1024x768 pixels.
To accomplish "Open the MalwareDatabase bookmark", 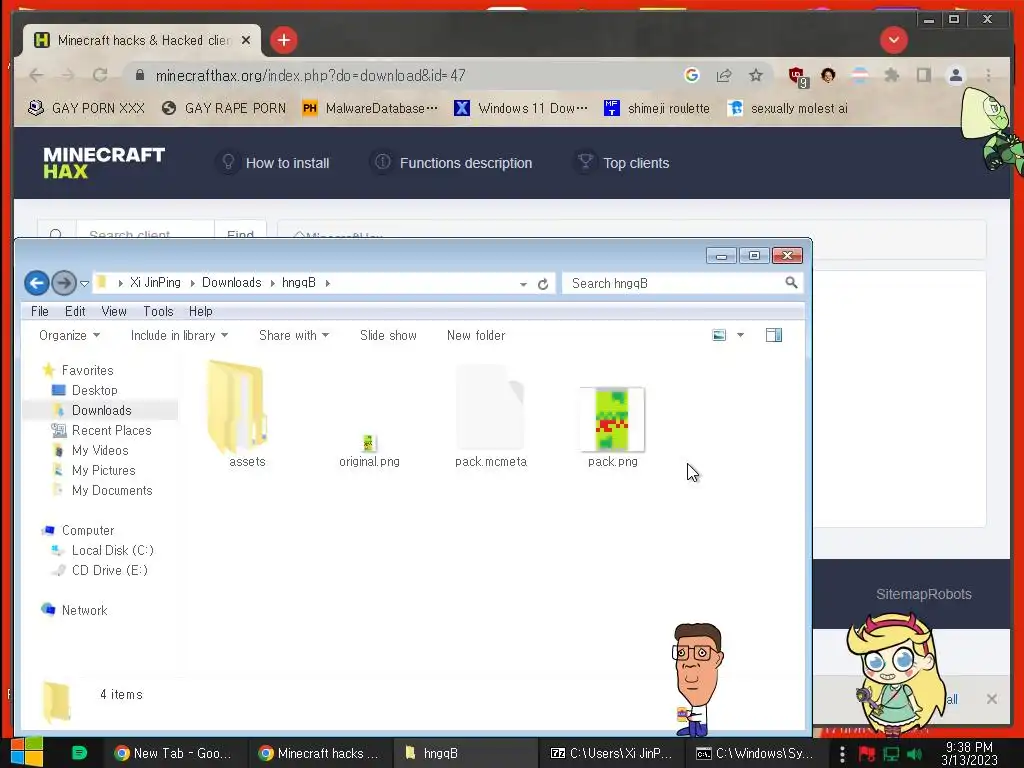I will click(370, 108).
